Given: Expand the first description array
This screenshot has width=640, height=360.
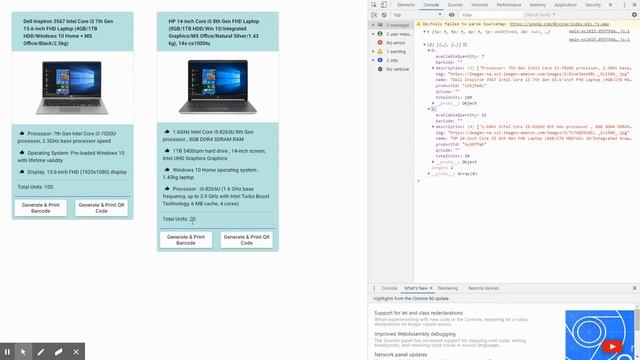Looking at the screenshot, I should click(433, 68).
